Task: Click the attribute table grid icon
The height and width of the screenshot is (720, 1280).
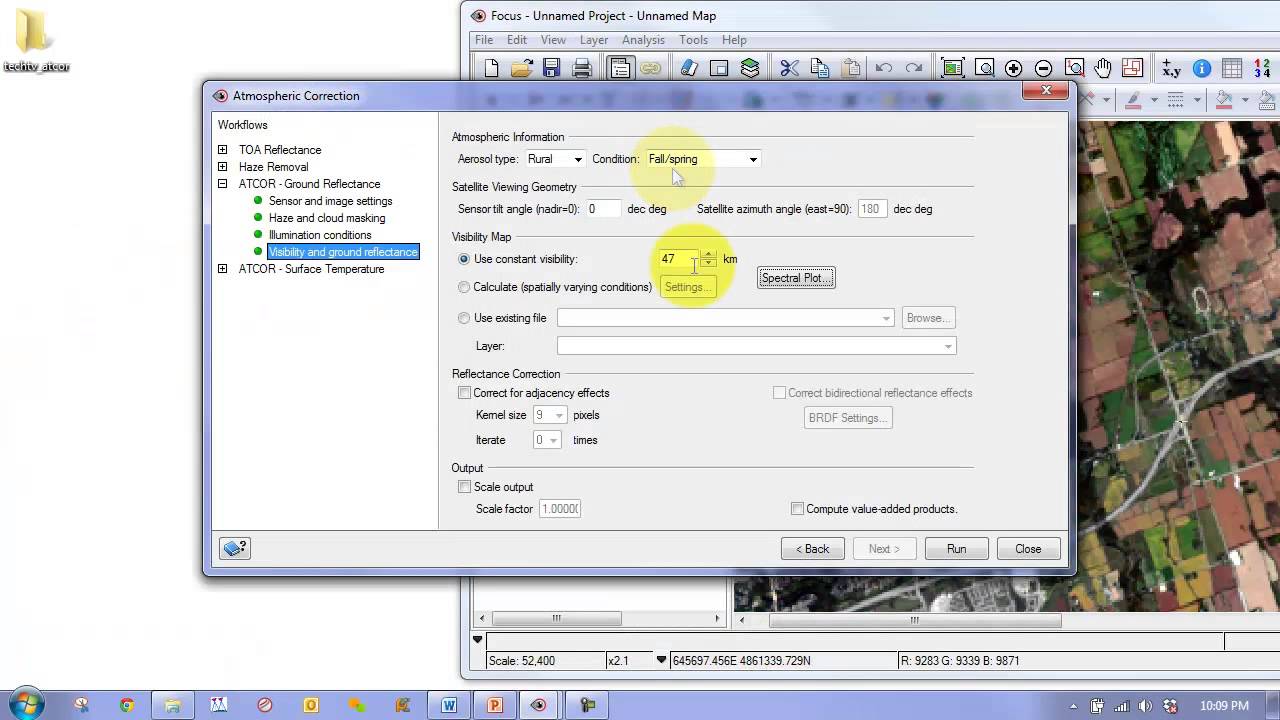Action: point(1232,68)
